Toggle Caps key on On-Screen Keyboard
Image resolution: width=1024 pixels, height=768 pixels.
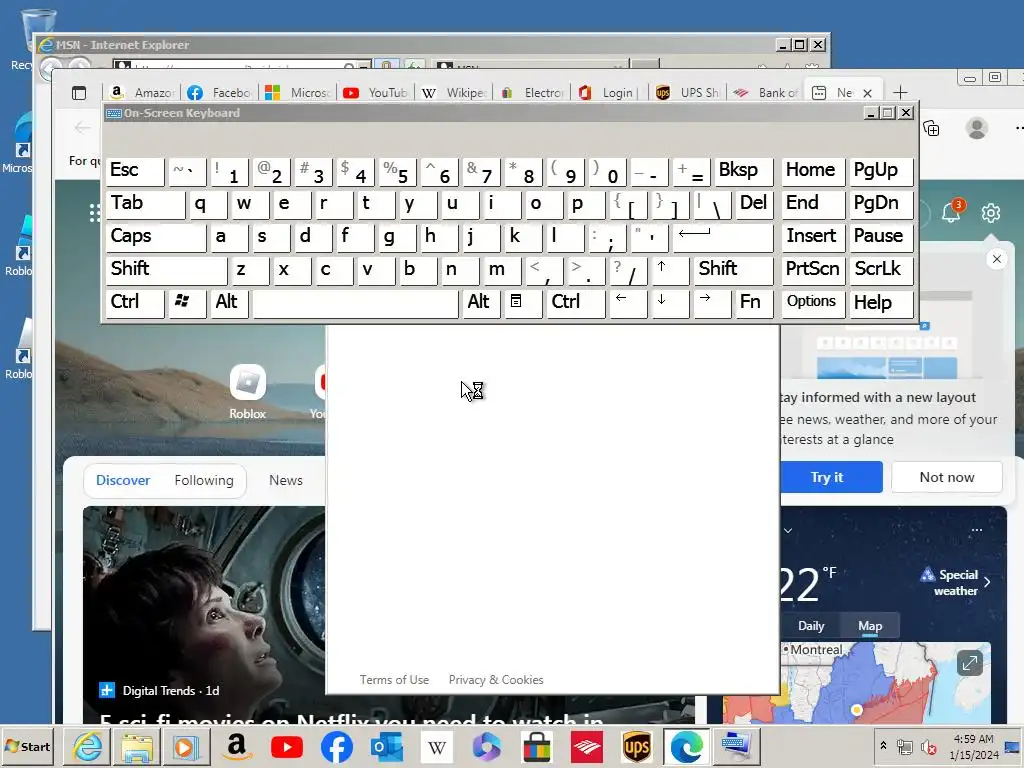[x=155, y=236]
